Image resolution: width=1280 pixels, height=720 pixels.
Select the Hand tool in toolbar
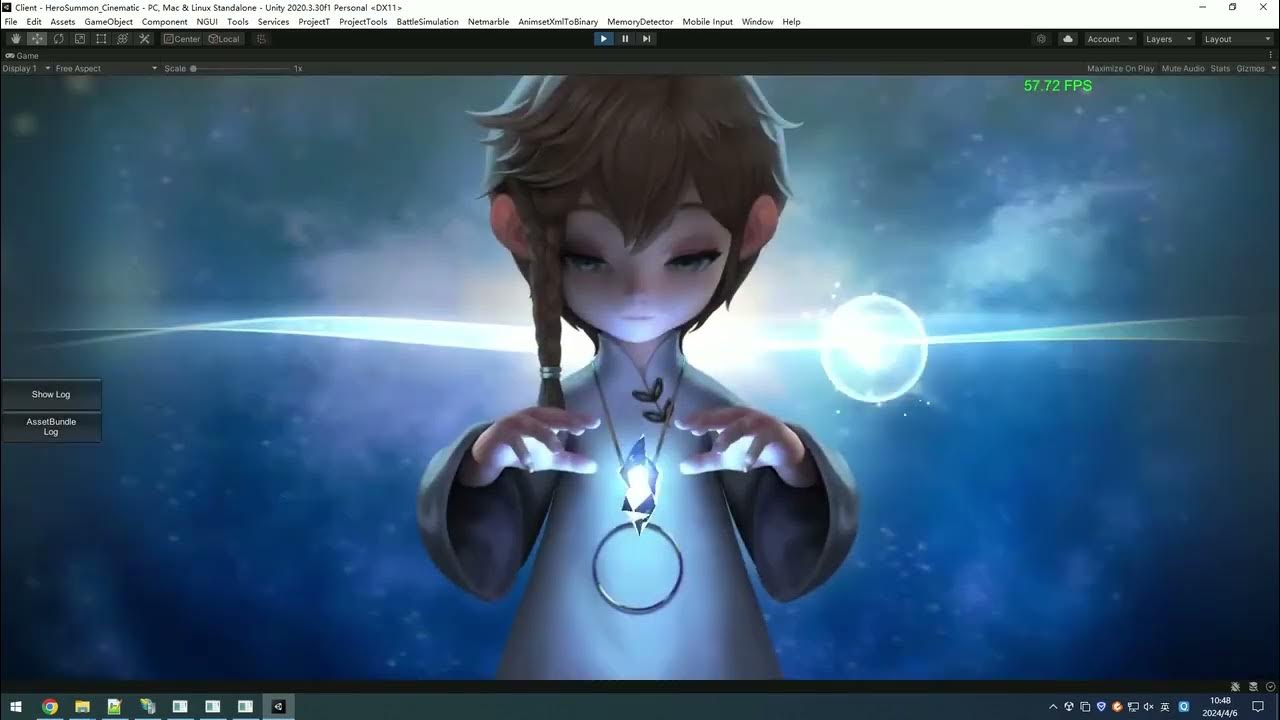(16, 39)
